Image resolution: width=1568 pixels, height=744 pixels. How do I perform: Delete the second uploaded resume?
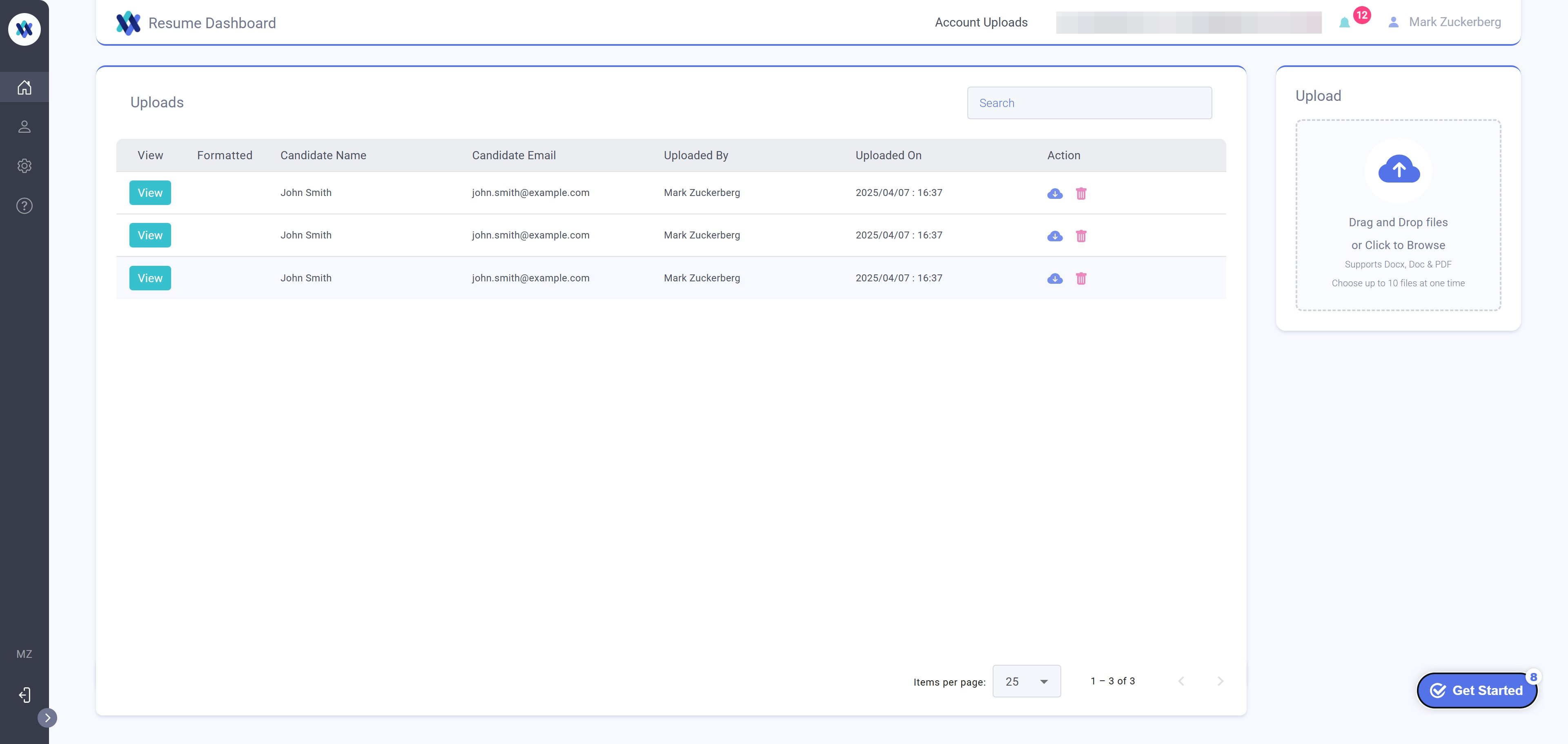tap(1080, 236)
